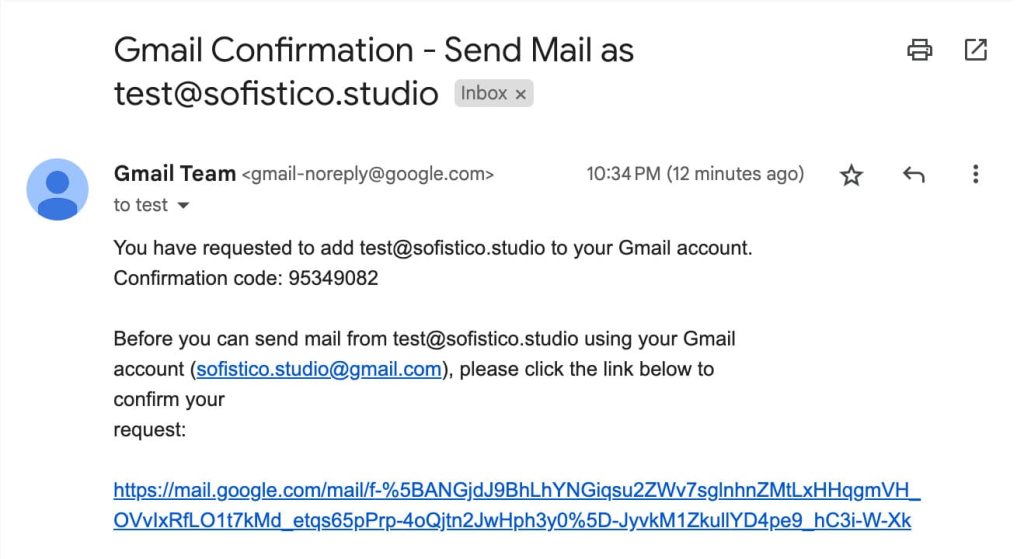Open the email in a new window
The image size is (1024, 559).
[975, 49]
